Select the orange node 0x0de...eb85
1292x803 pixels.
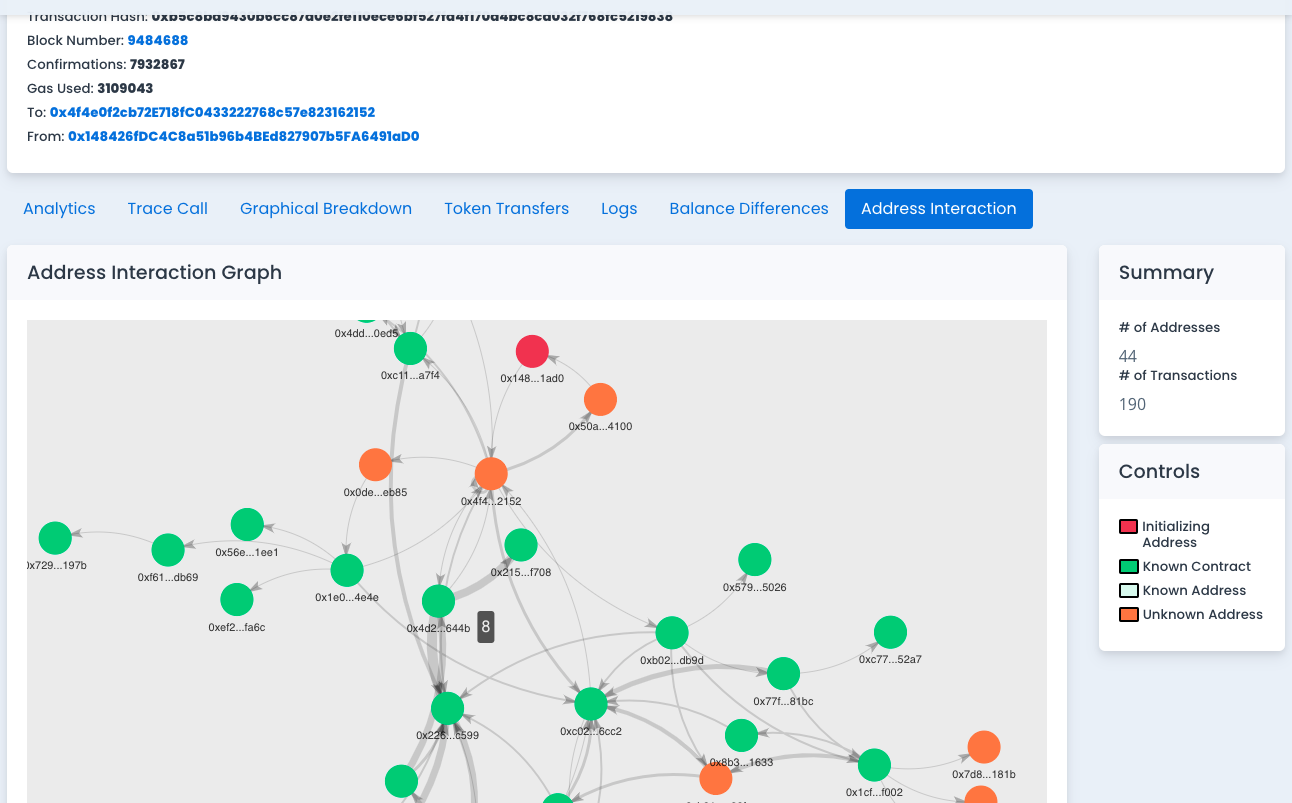(x=375, y=465)
